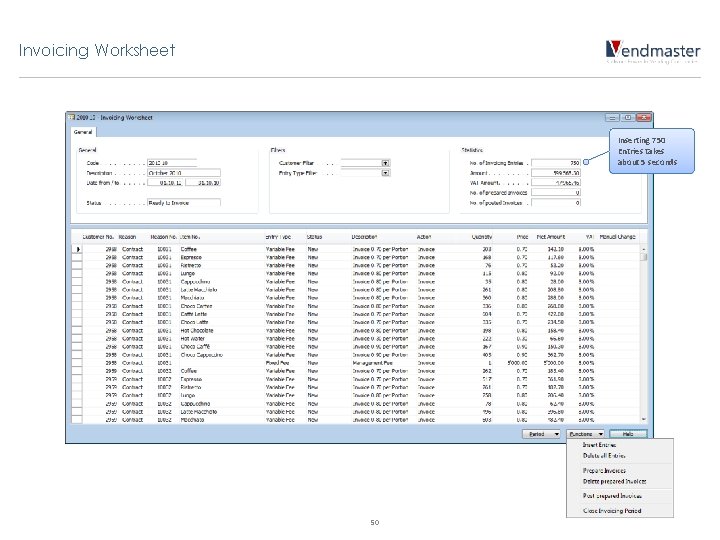
Task: Click 'Fixed Fee' entry type cell
Action: [277, 363]
